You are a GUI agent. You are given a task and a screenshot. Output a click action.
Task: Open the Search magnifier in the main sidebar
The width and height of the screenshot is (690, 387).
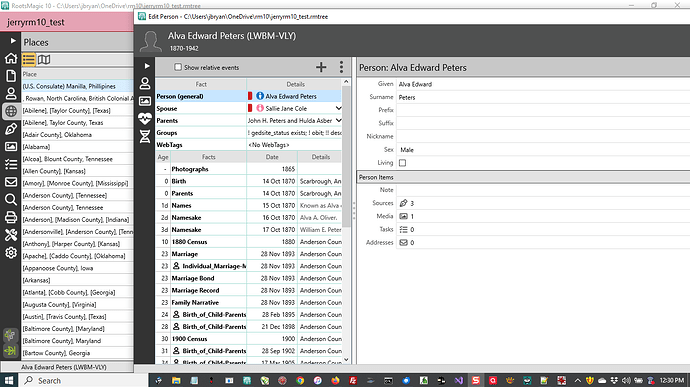click(x=11, y=199)
